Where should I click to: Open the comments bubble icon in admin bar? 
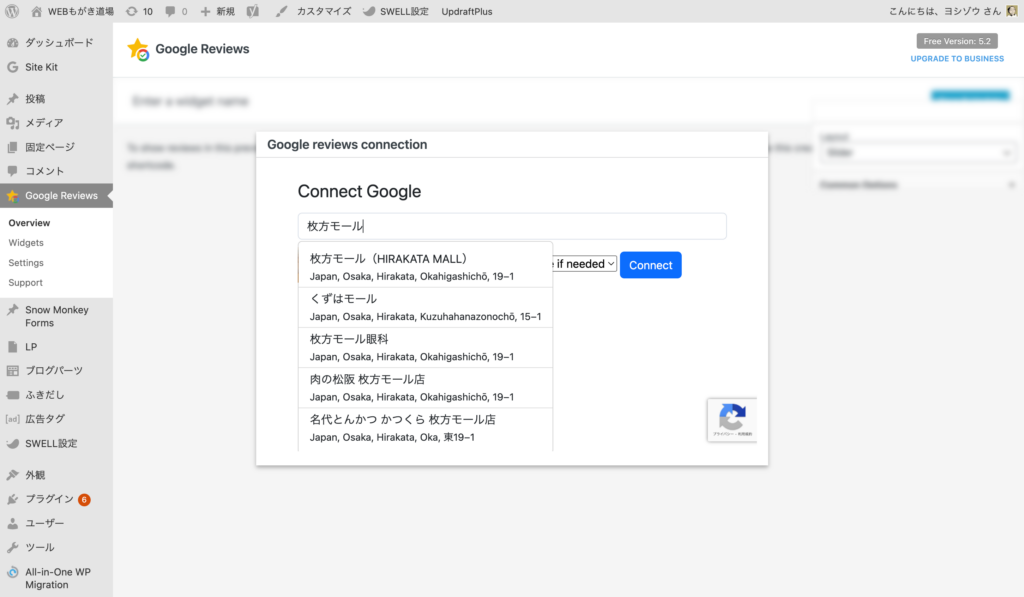(170, 11)
